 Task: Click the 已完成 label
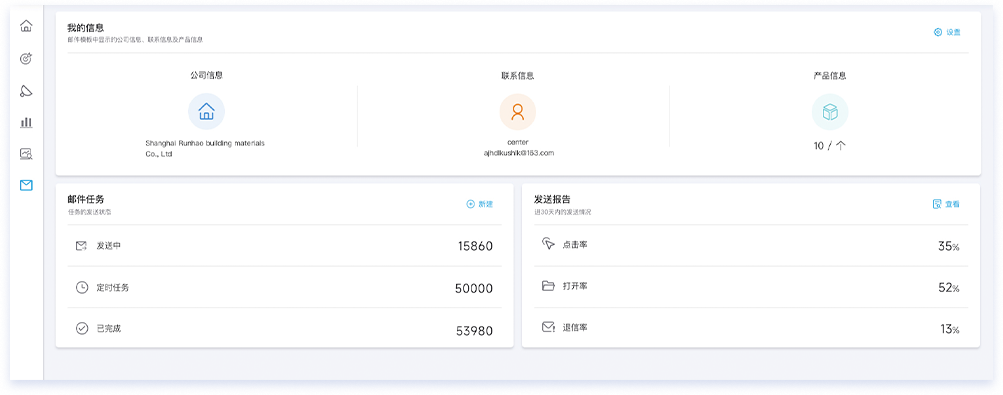coord(109,329)
